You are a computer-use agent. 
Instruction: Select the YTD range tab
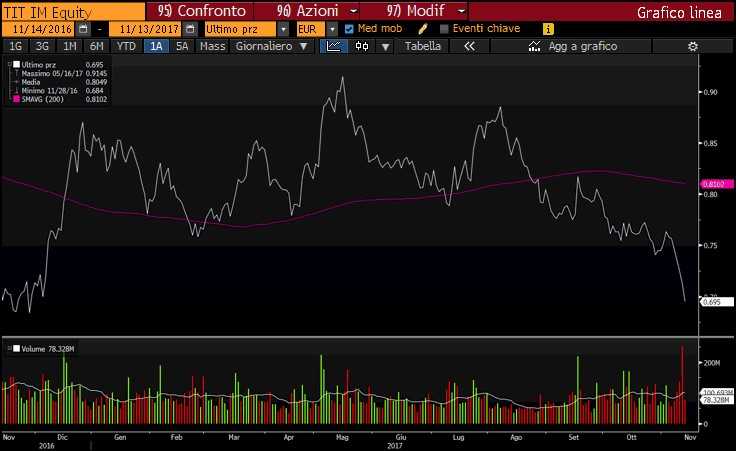(x=126, y=46)
